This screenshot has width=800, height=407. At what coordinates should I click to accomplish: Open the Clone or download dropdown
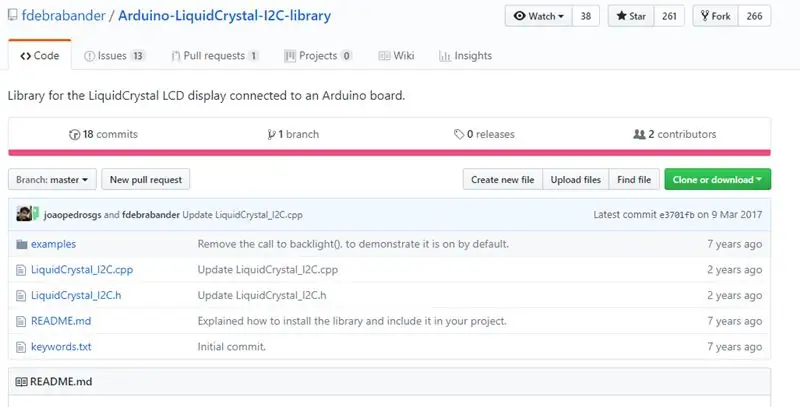coord(717,180)
